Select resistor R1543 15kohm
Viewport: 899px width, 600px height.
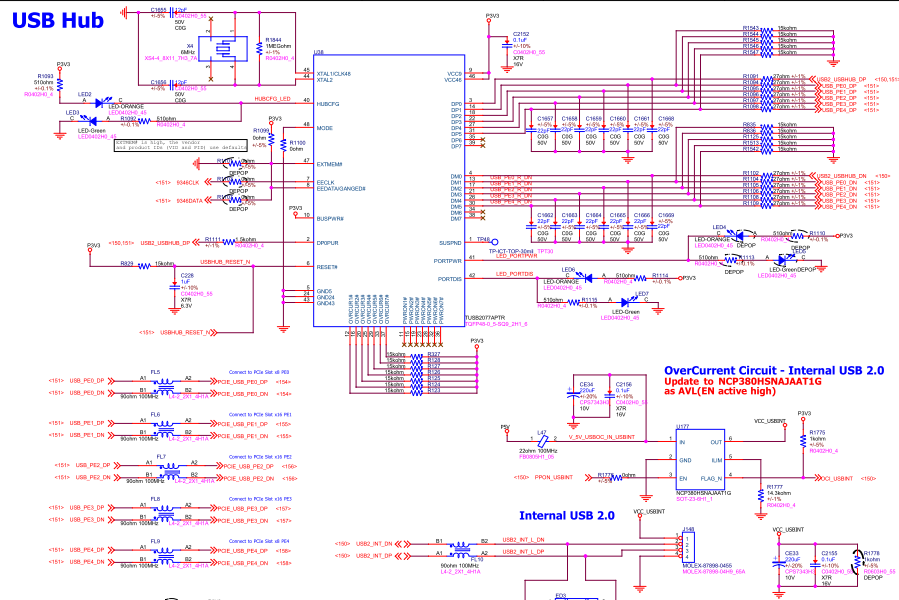point(767,28)
